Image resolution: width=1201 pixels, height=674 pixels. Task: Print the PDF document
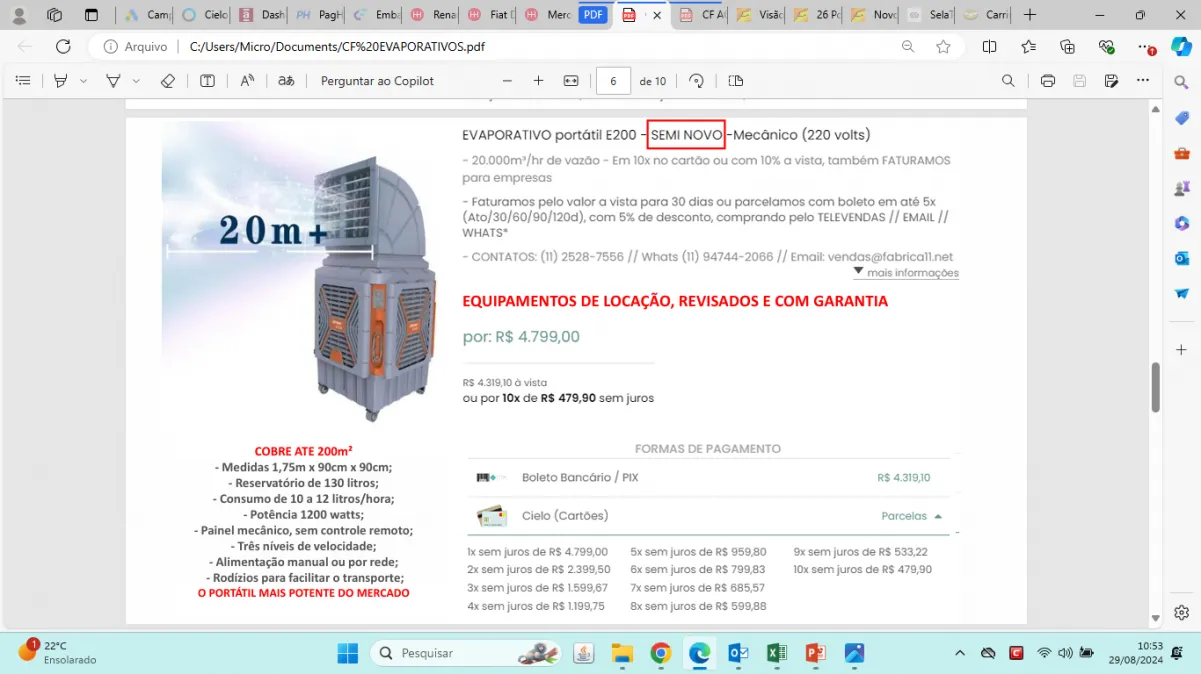coord(1047,81)
